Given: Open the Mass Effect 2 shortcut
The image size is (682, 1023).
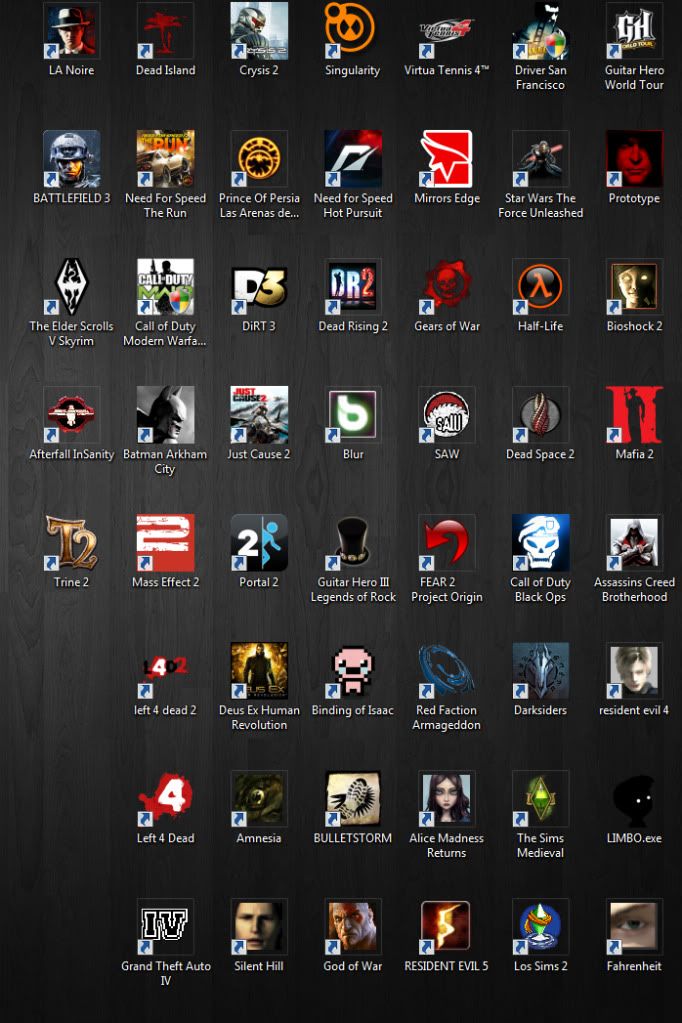Looking at the screenshot, I should (165, 542).
